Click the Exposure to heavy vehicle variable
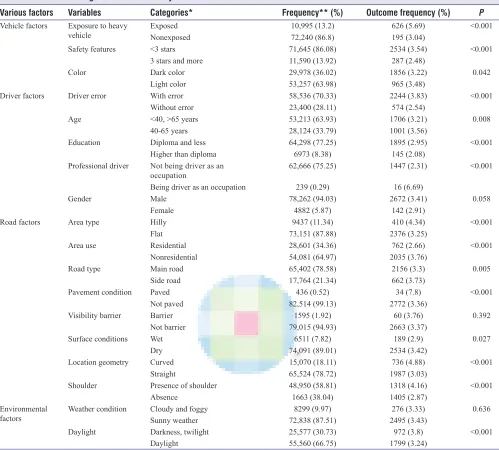Viewport: 499px width, 450px height. (98, 31)
